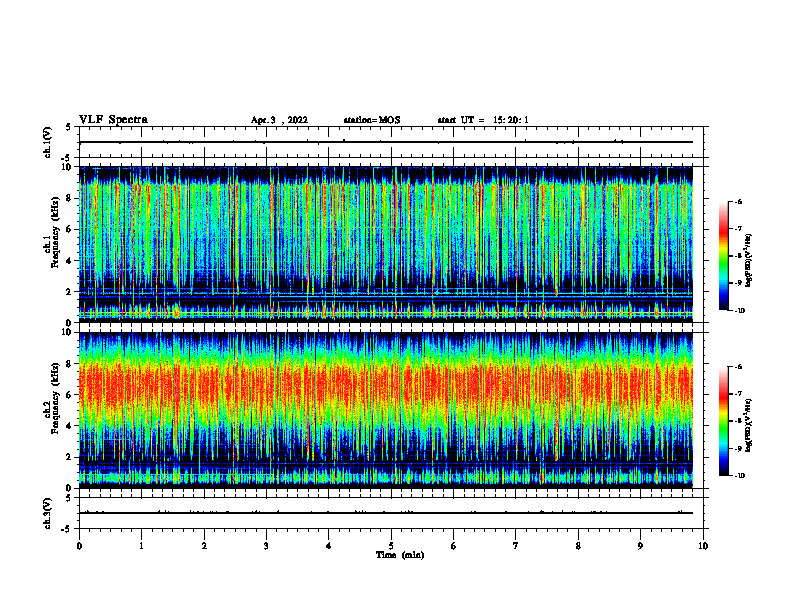Click the 'ch.1(V)' axis label at top

[x=48, y=142]
